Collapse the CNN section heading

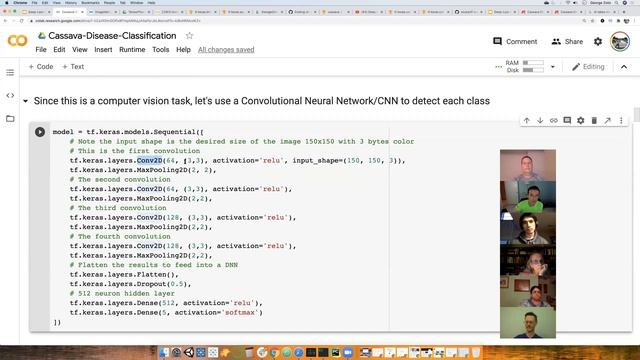(25, 101)
